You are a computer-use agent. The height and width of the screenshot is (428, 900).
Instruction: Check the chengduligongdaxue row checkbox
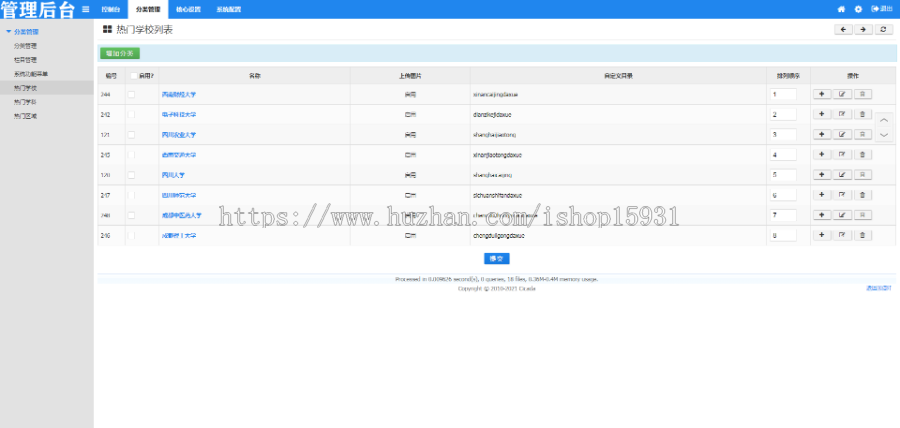coord(131,235)
